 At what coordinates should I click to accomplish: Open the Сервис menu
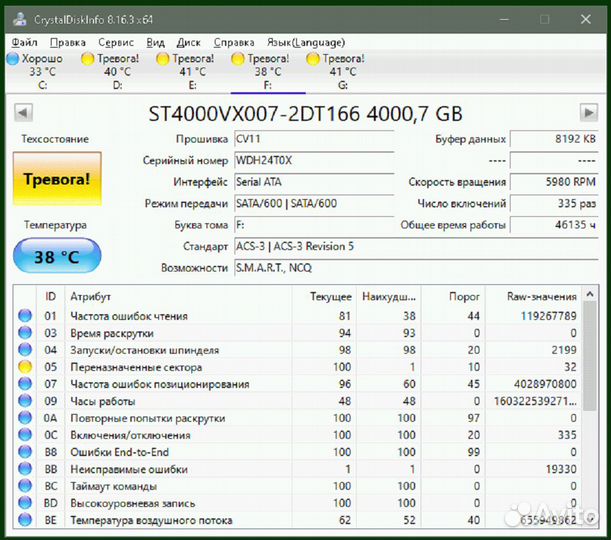[116, 42]
